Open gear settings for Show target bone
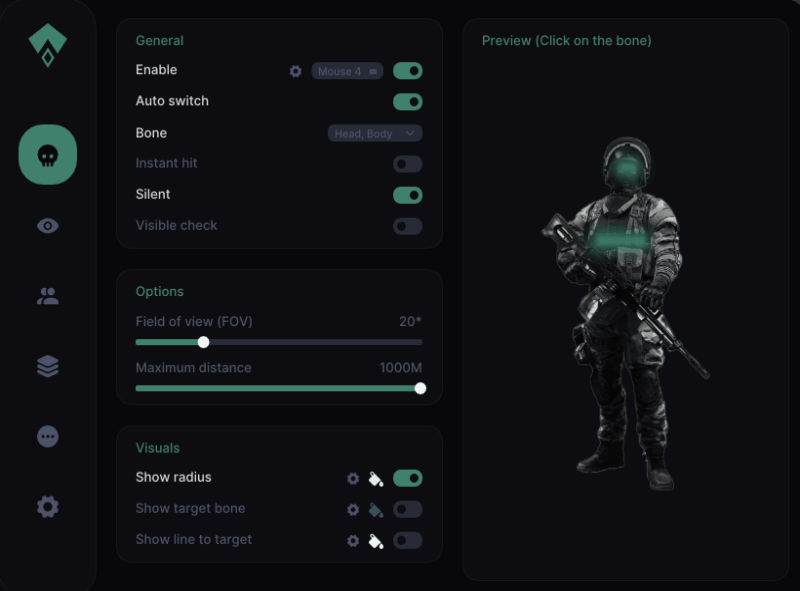The width and height of the screenshot is (800, 591). click(x=352, y=510)
